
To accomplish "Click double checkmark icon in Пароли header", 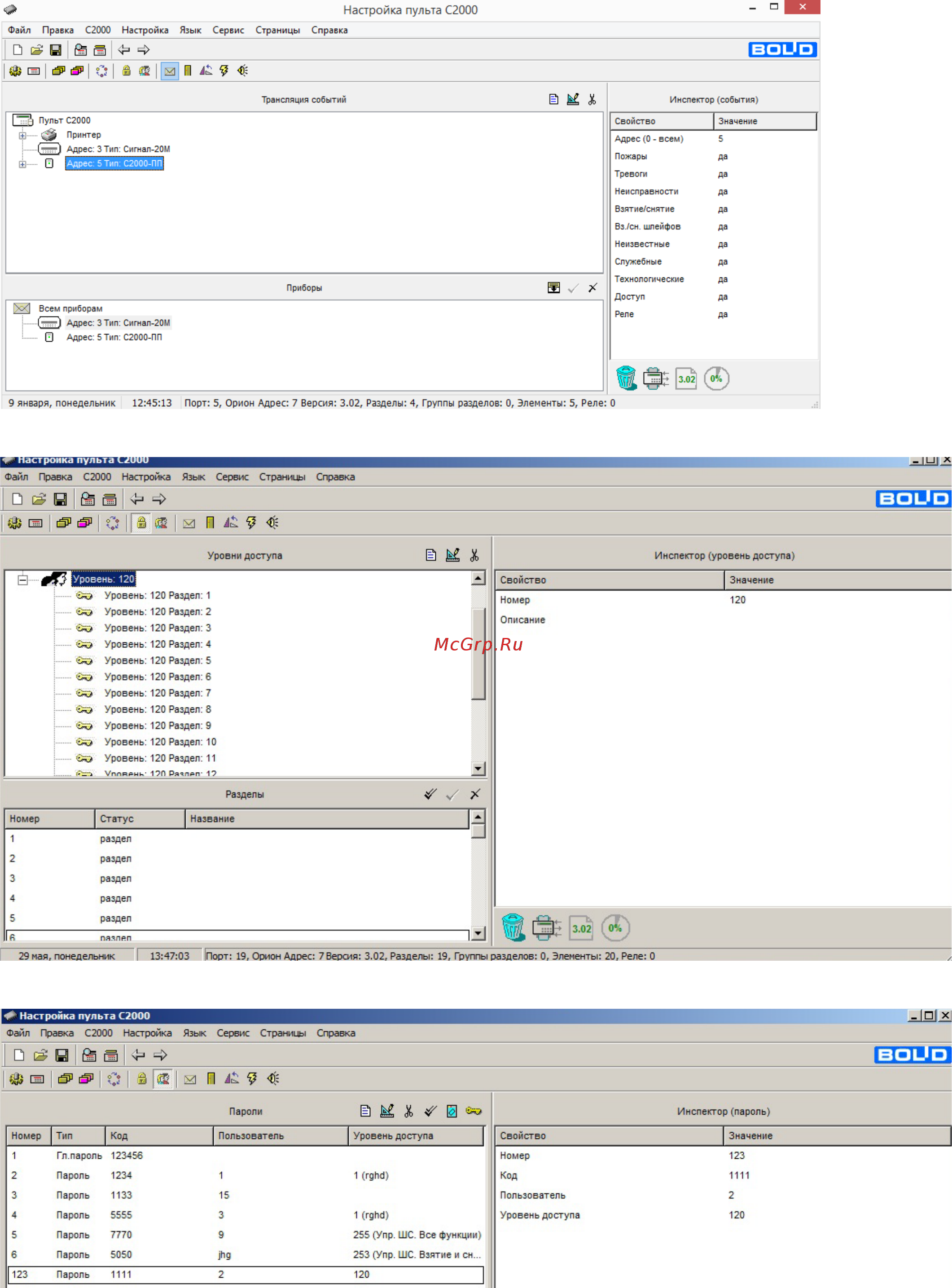I will click(x=430, y=1111).
